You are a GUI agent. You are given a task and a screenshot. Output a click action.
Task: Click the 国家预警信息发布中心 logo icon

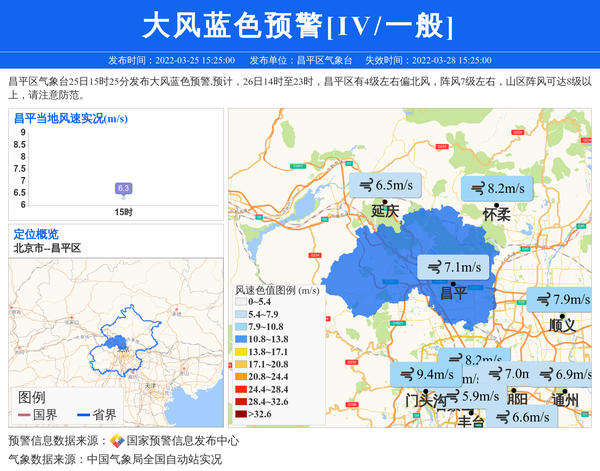pos(117,441)
